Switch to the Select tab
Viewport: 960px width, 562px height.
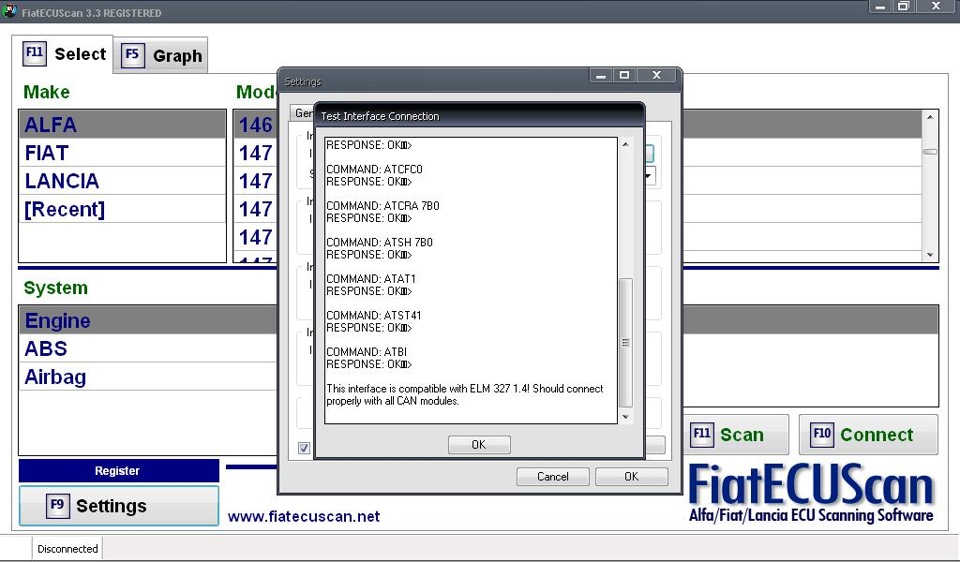point(62,54)
